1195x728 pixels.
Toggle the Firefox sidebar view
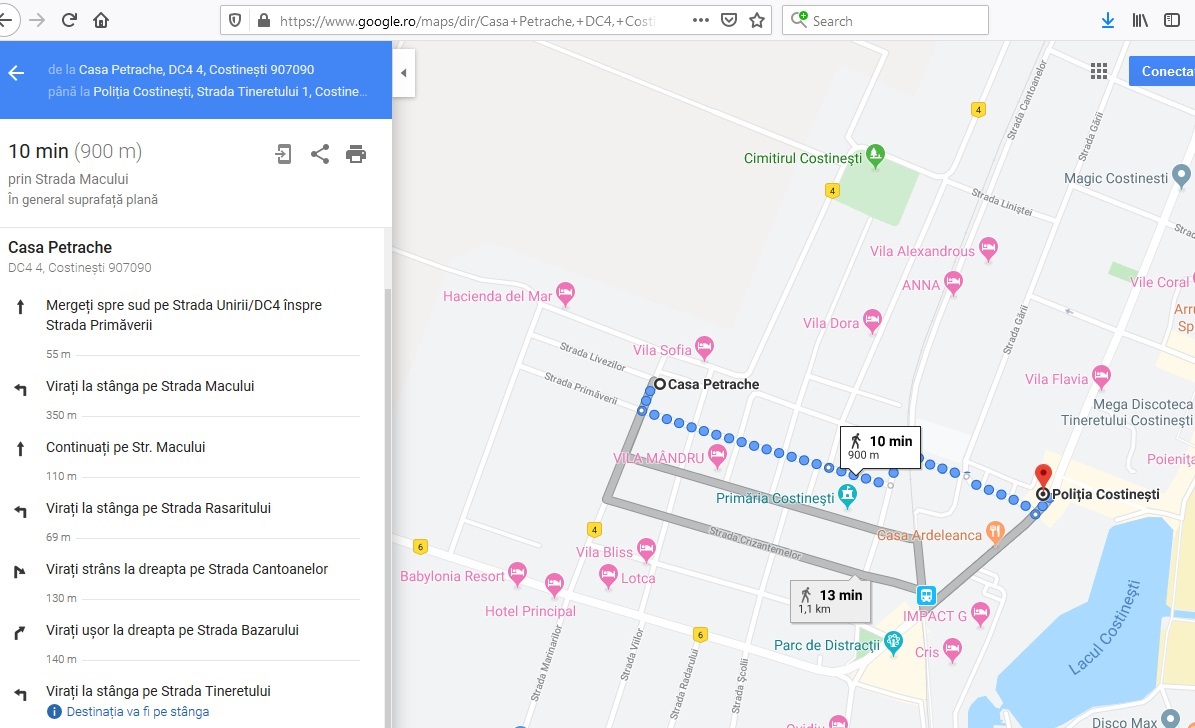tap(1171, 20)
